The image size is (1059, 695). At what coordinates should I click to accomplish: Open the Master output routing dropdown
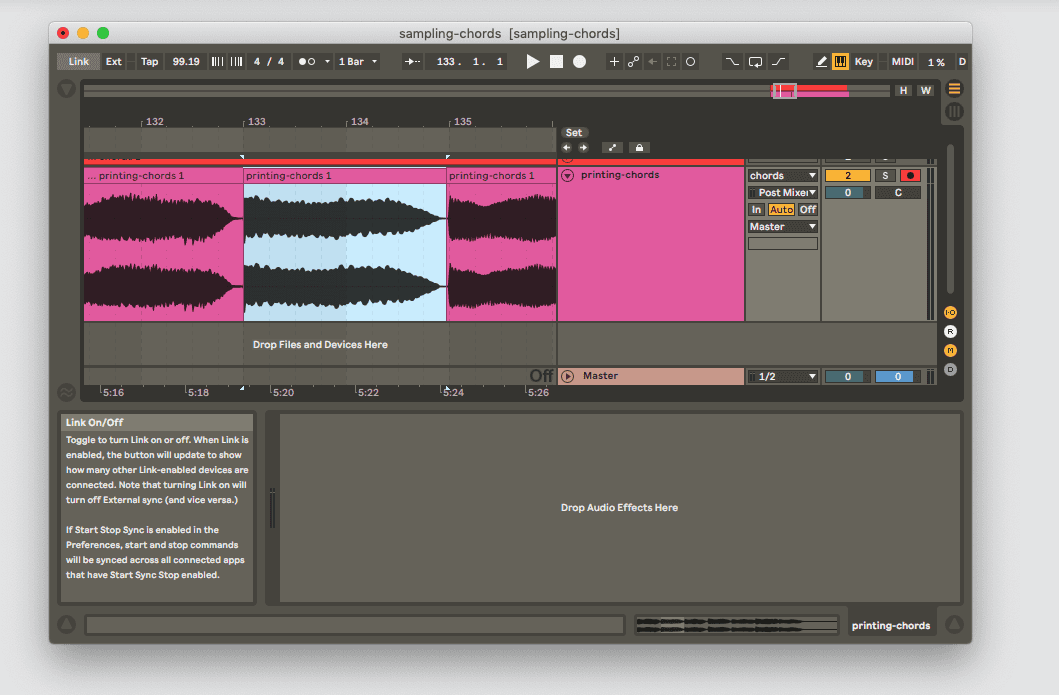click(783, 226)
